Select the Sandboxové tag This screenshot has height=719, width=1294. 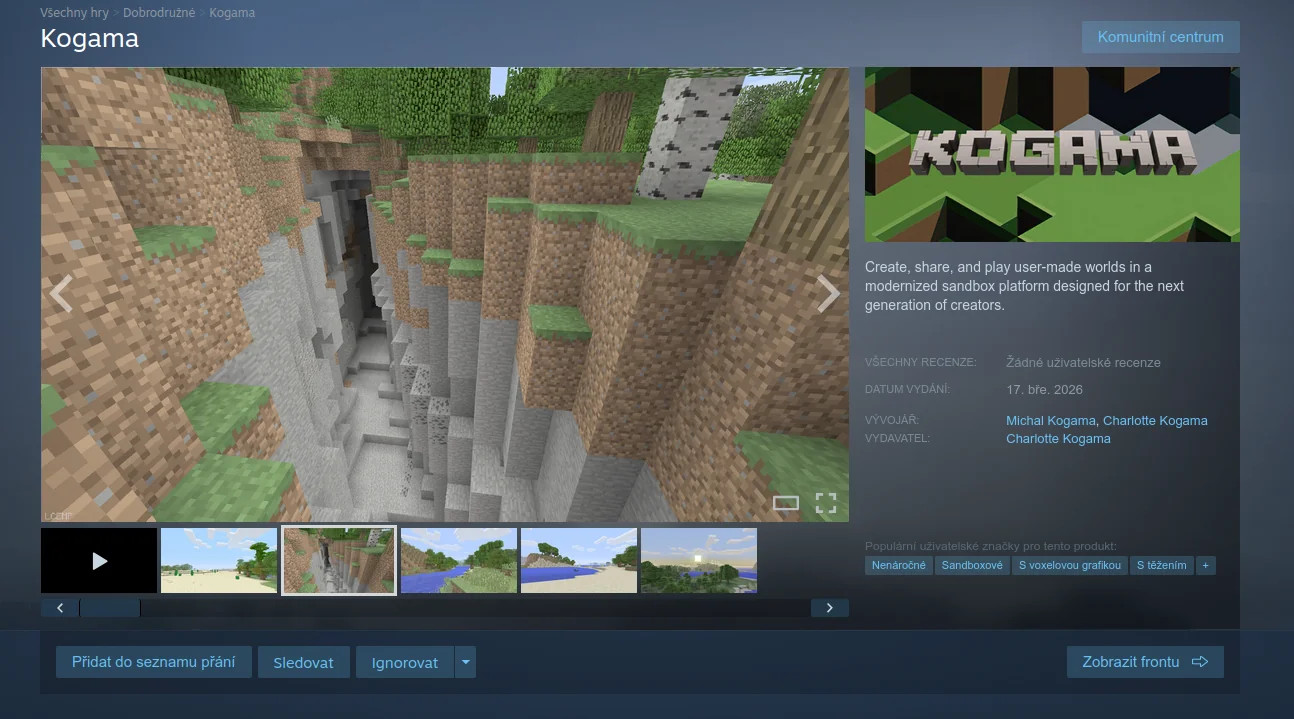pos(972,565)
